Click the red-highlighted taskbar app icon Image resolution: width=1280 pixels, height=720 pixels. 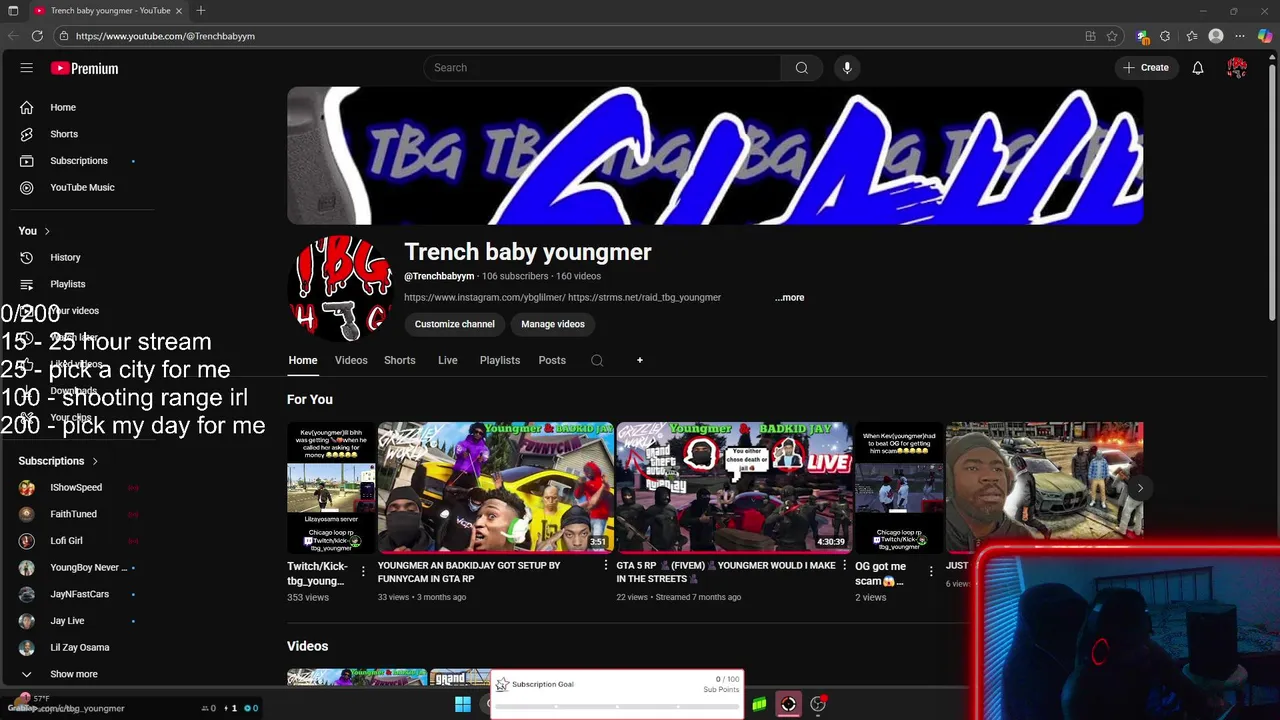[788, 705]
